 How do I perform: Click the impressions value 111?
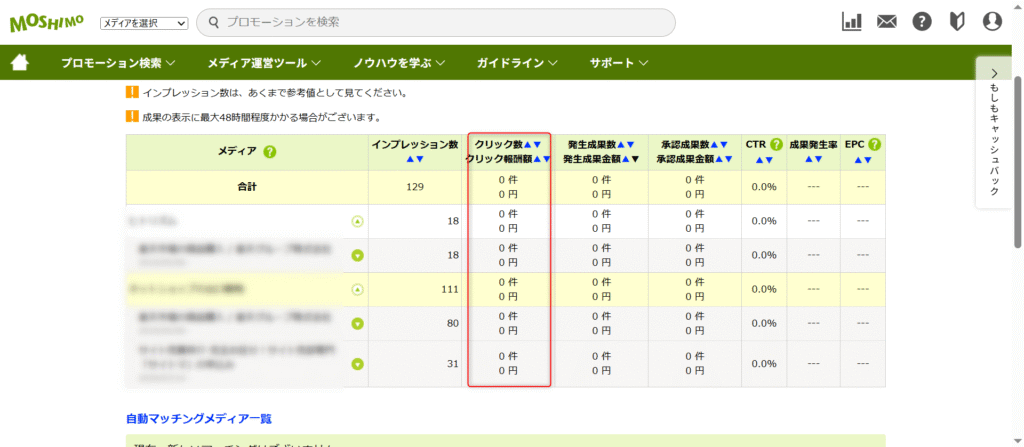(450, 289)
